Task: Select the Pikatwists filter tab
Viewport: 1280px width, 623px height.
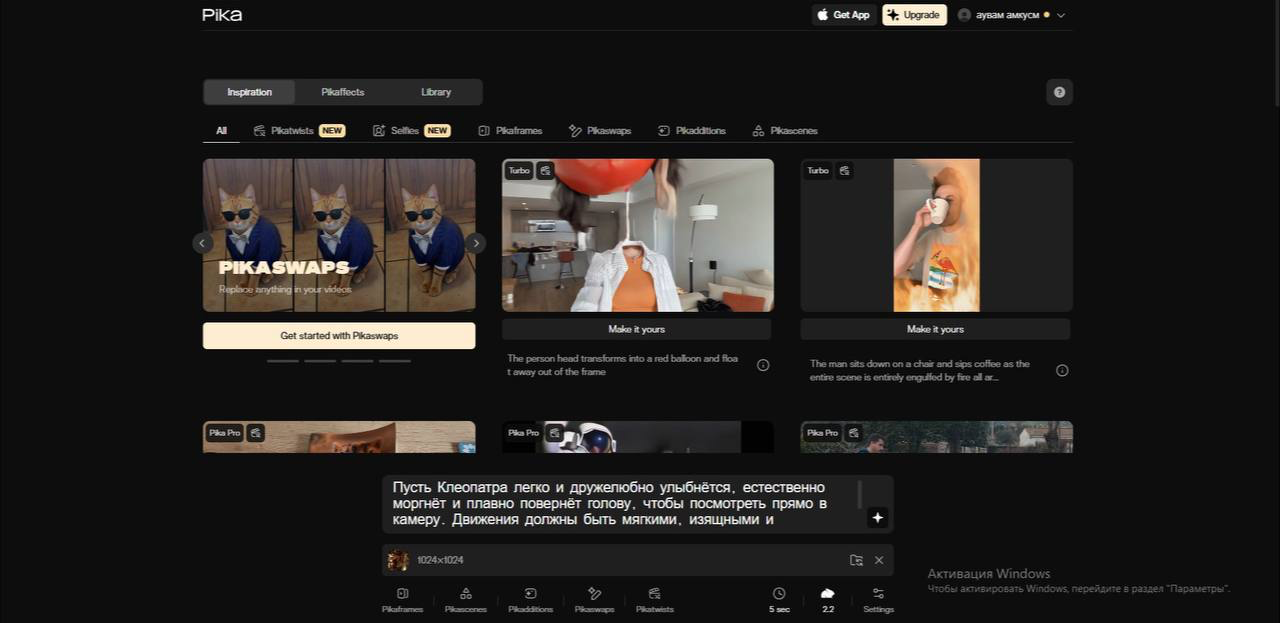Action: click(x=299, y=131)
